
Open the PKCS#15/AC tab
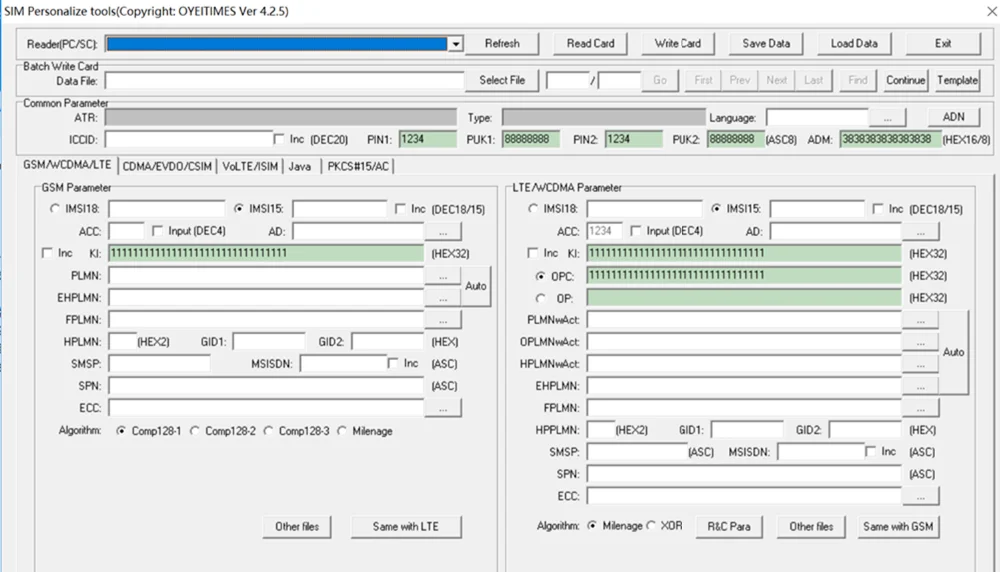click(x=358, y=166)
